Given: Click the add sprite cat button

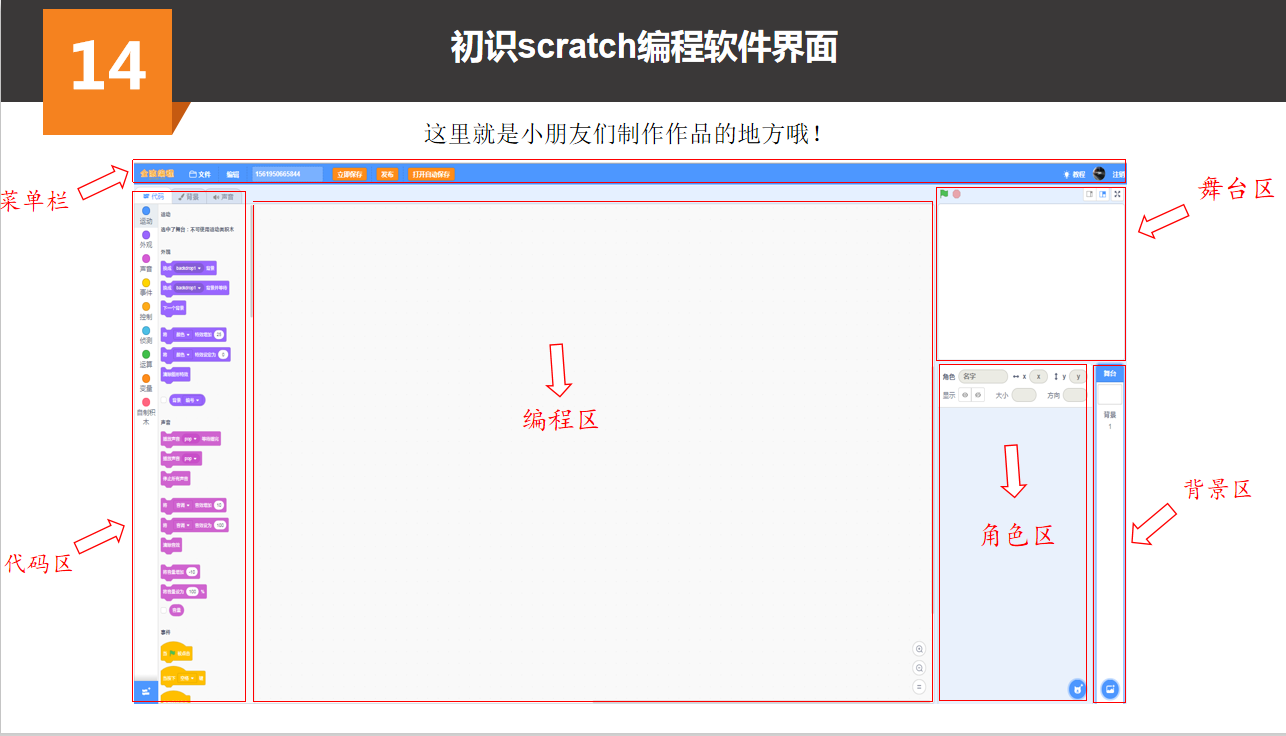Looking at the screenshot, I should pos(1077,689).
